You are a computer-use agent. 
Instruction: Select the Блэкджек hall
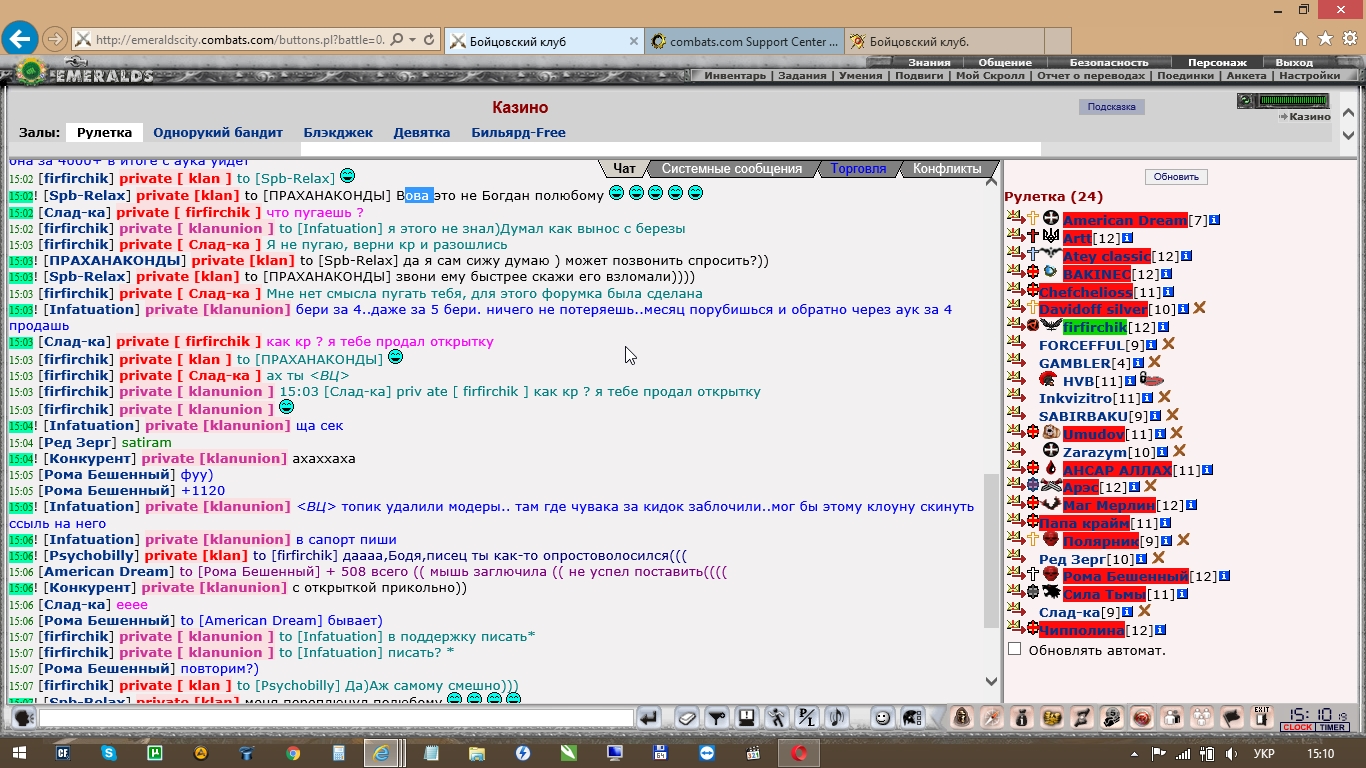(338, 132)
